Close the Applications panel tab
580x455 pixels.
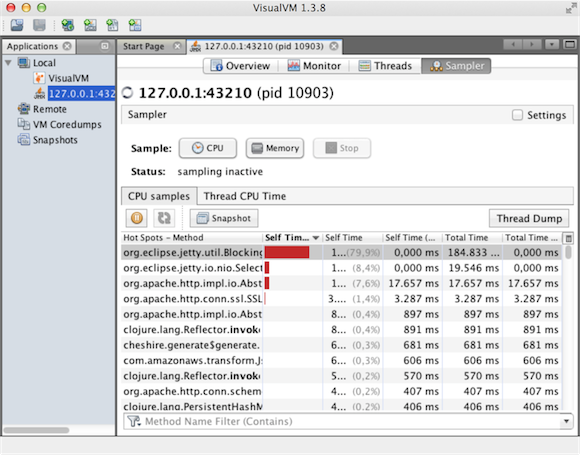pos(67,46)
